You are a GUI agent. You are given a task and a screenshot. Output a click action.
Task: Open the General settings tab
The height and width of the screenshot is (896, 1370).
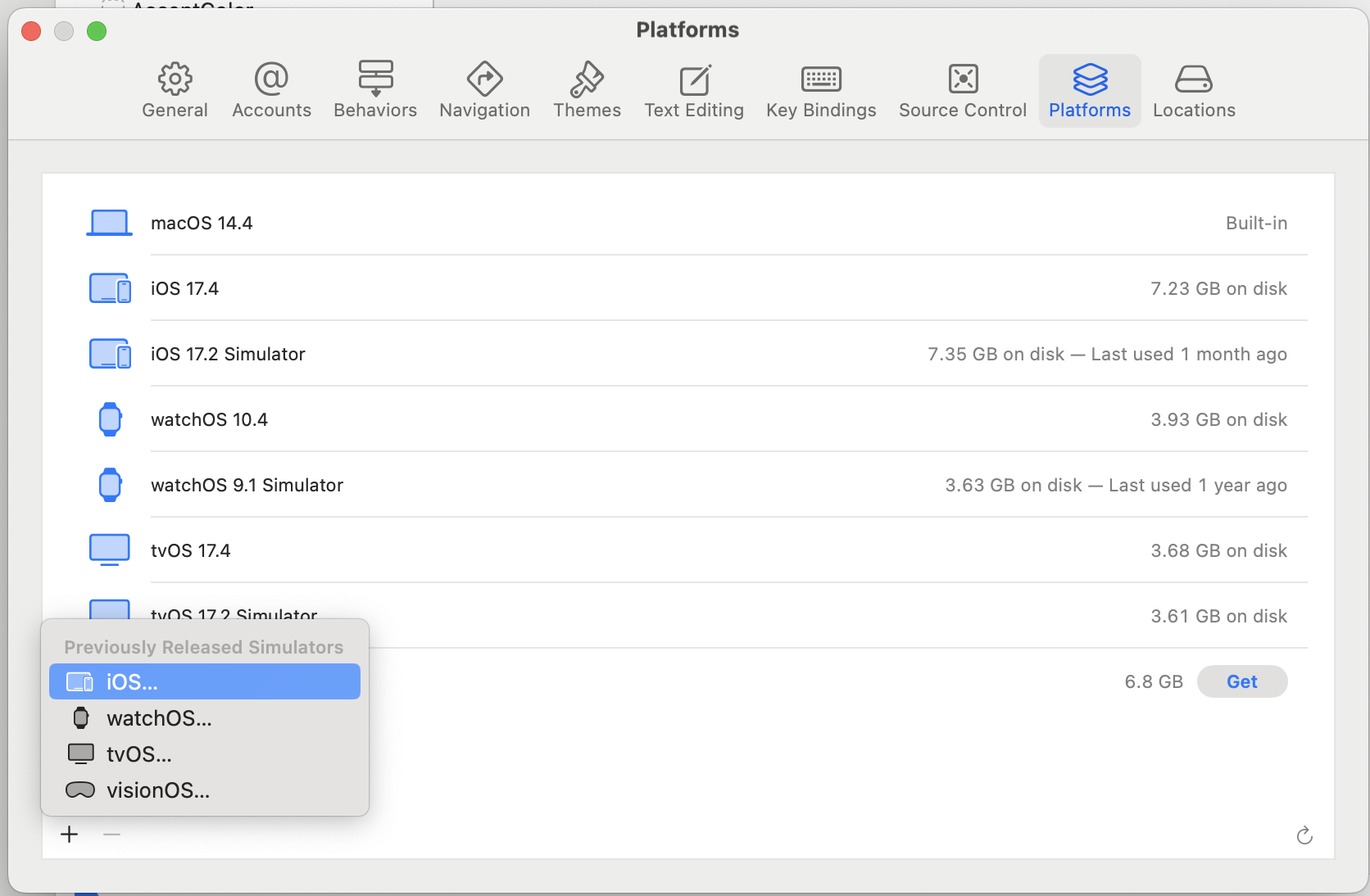175,91
